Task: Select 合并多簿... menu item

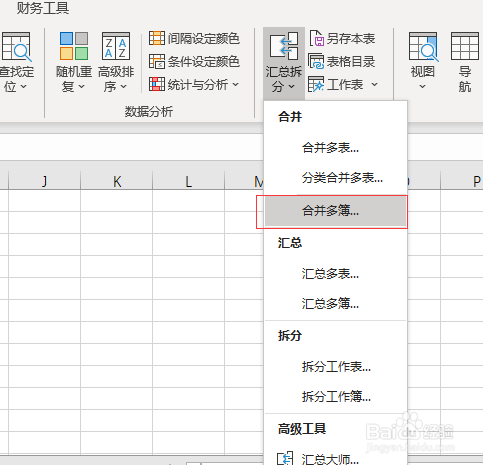Action: pyautogui.click(x=336, y=211)
